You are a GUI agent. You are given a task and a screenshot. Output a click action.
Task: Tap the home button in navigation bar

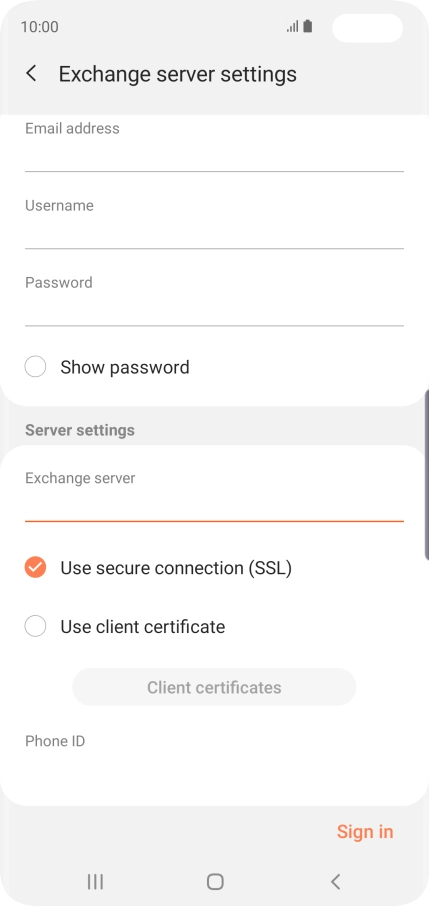coord(215,881)
